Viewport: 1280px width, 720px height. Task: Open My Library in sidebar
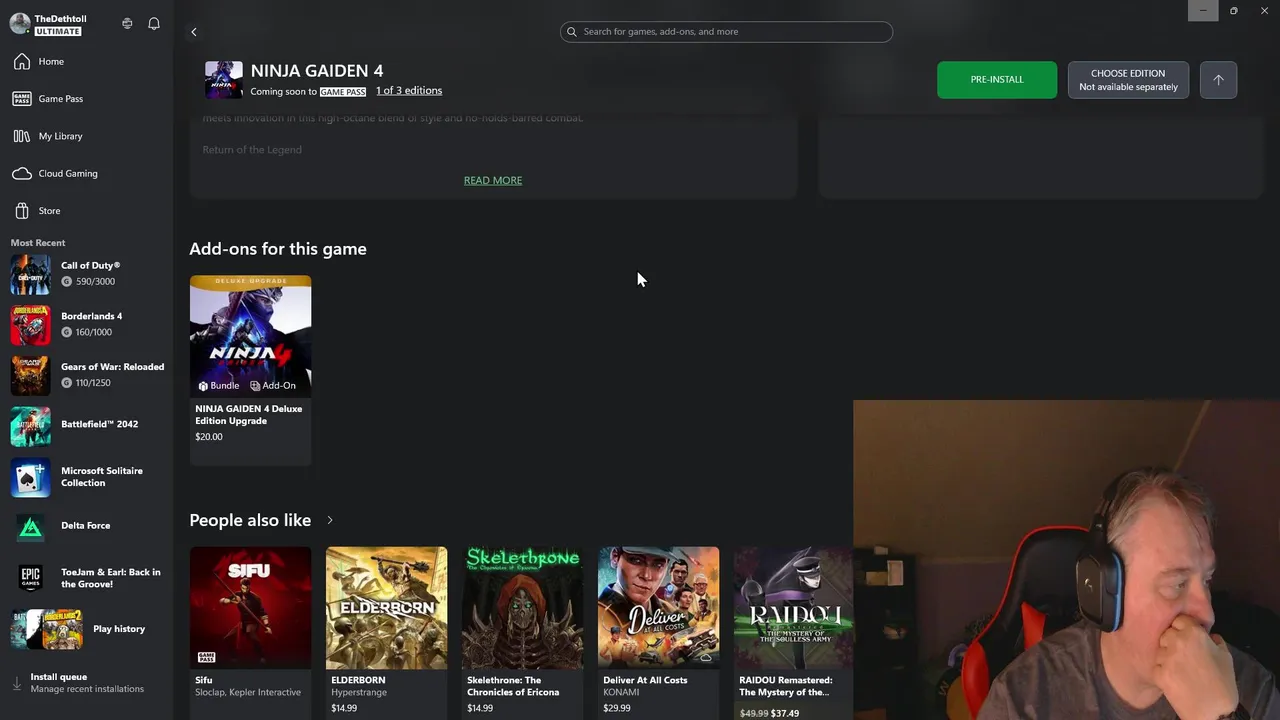(87, 136)
